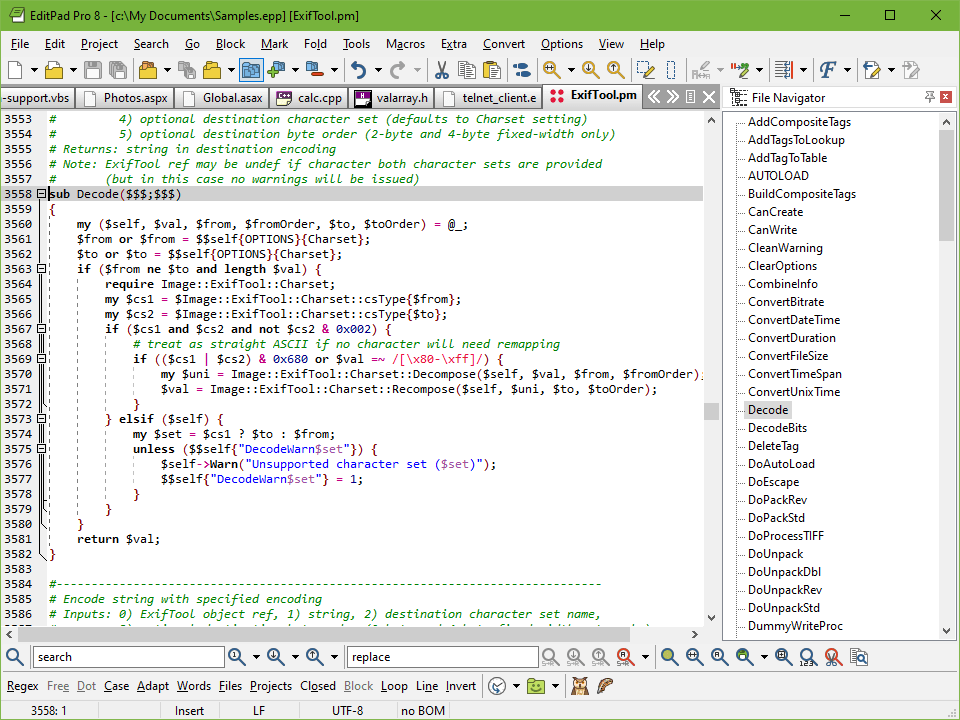960x720 pixels.
Task: Open the tab list button
Action: click(x=691, y=97)
